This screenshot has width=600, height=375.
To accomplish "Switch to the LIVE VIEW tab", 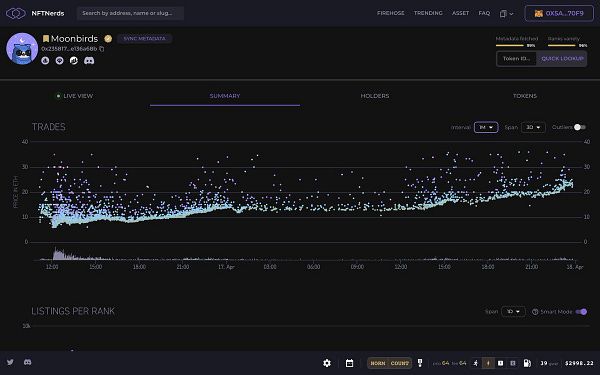I will click(75, 96).
